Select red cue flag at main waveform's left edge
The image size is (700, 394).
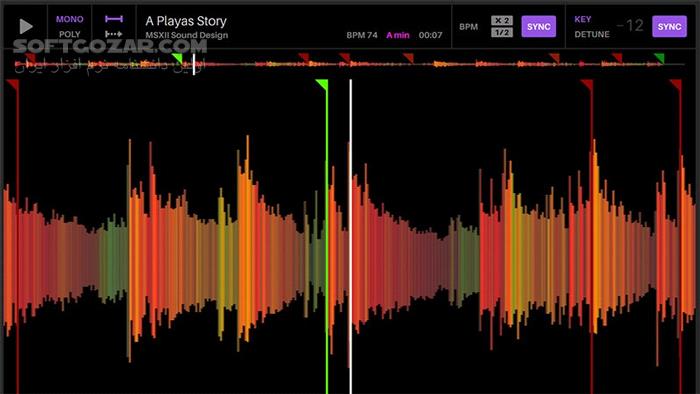click(x=13, y=85)
